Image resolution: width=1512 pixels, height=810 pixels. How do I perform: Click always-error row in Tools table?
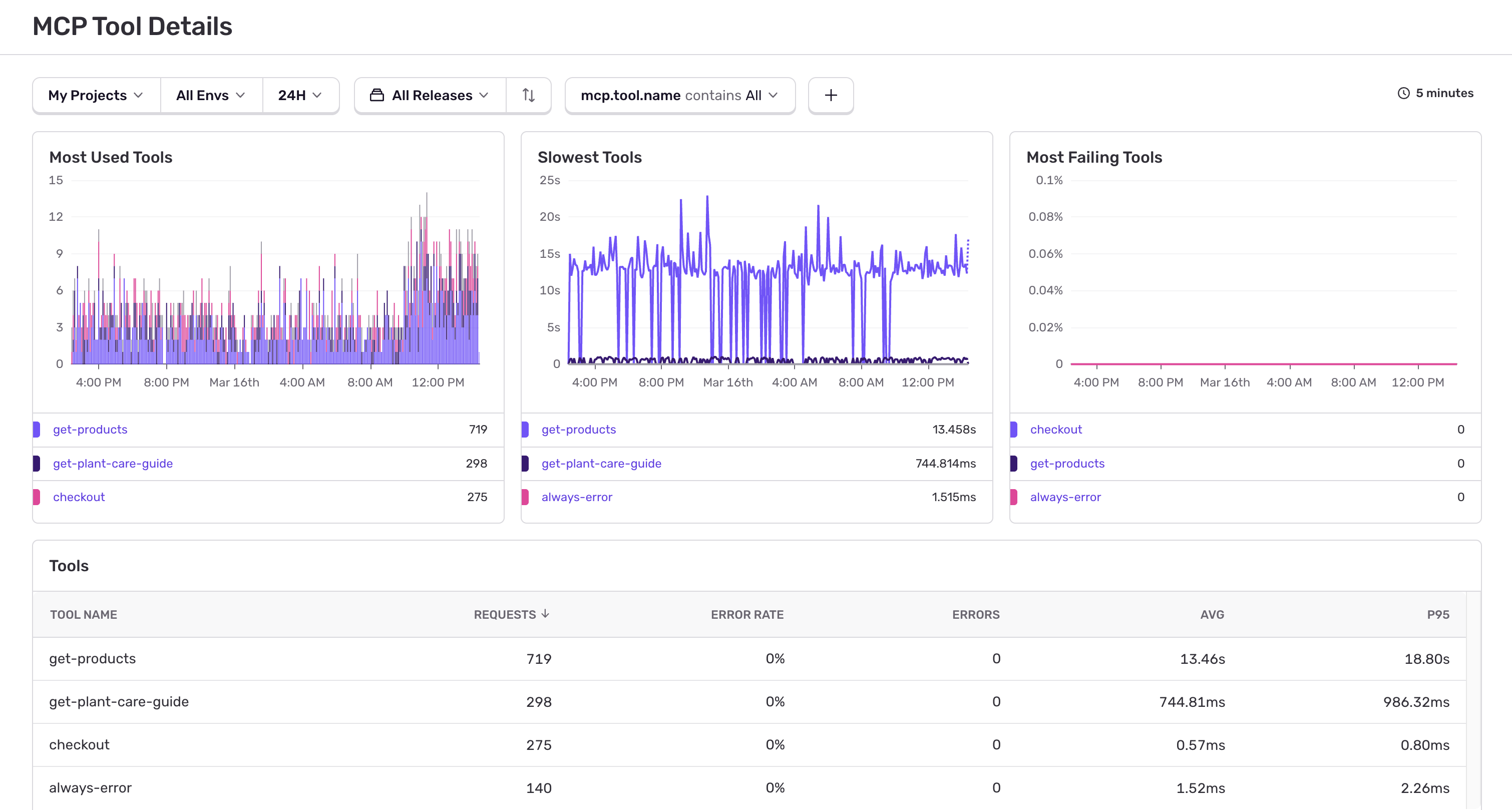pyautogui.click(x=749, y=787)
